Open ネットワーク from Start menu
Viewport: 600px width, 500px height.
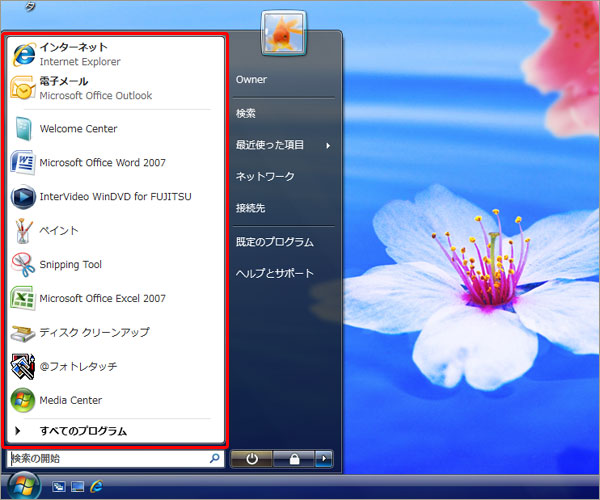click(x=265, y=176)
